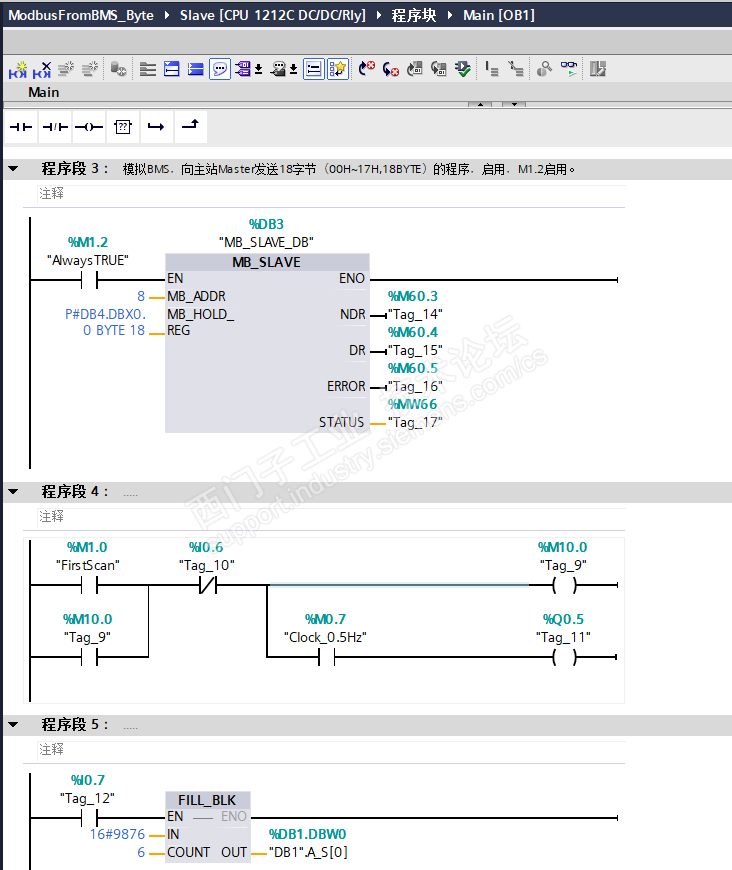Click Main [OB1] in breadcrumb
Image resolution: width=732 pixels, height=870 pixels.
(x=499, y=16)
